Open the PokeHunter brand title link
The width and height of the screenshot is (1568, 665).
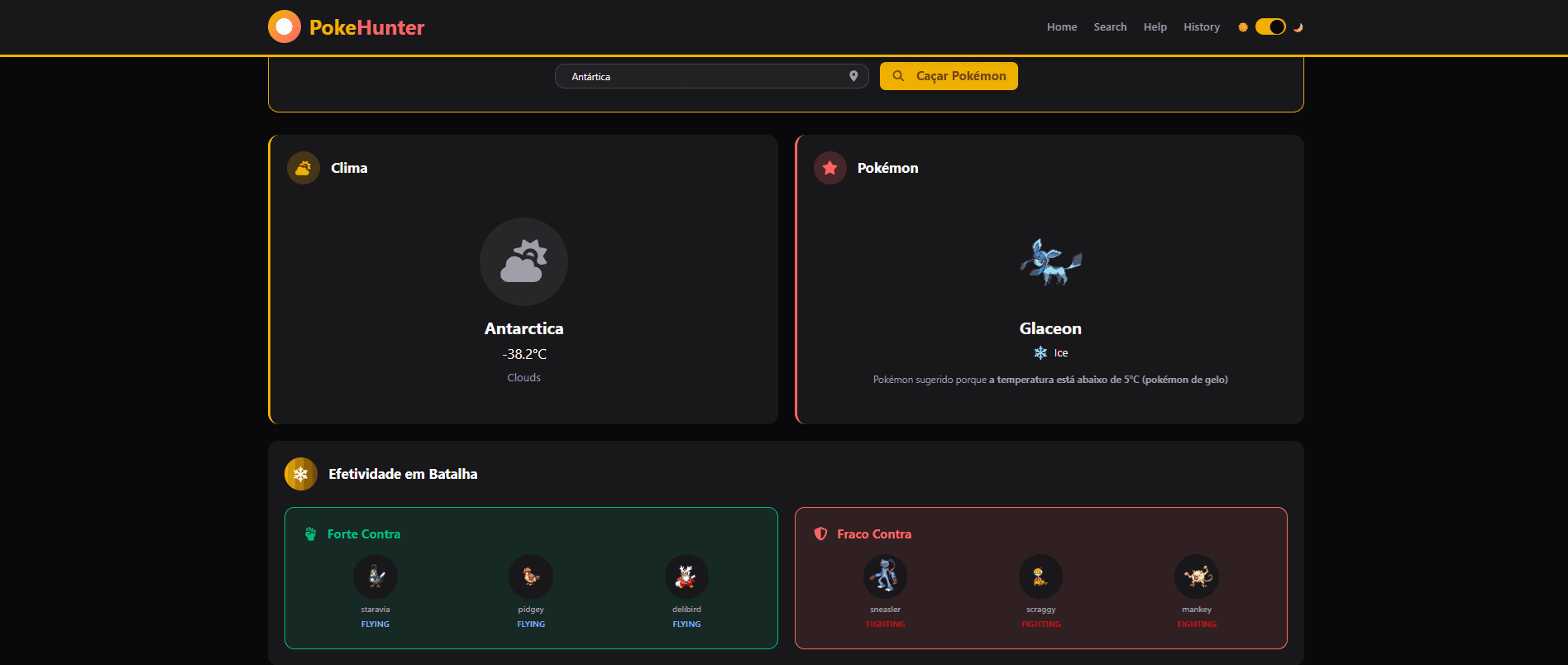366,27
